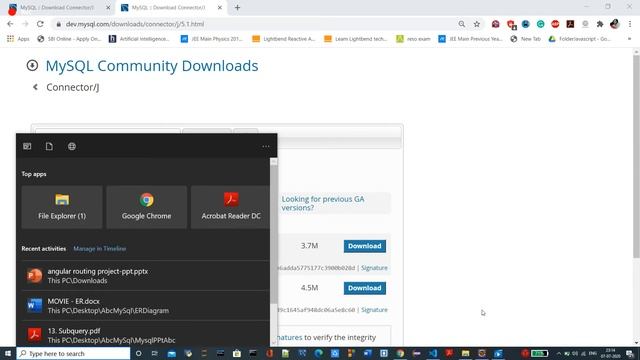Close the first browser tab
Image resolution: width=640 pixels, height=360 pixels.
[x=108, y=8]
